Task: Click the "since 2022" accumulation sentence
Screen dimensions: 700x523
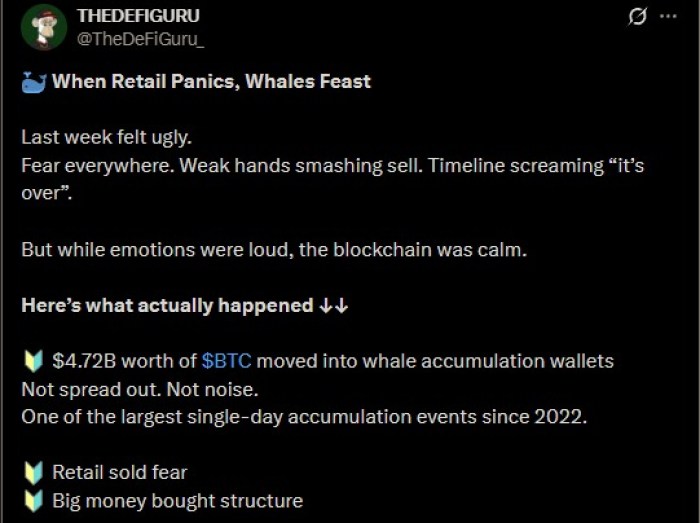Action: click(x=303, y=416)
